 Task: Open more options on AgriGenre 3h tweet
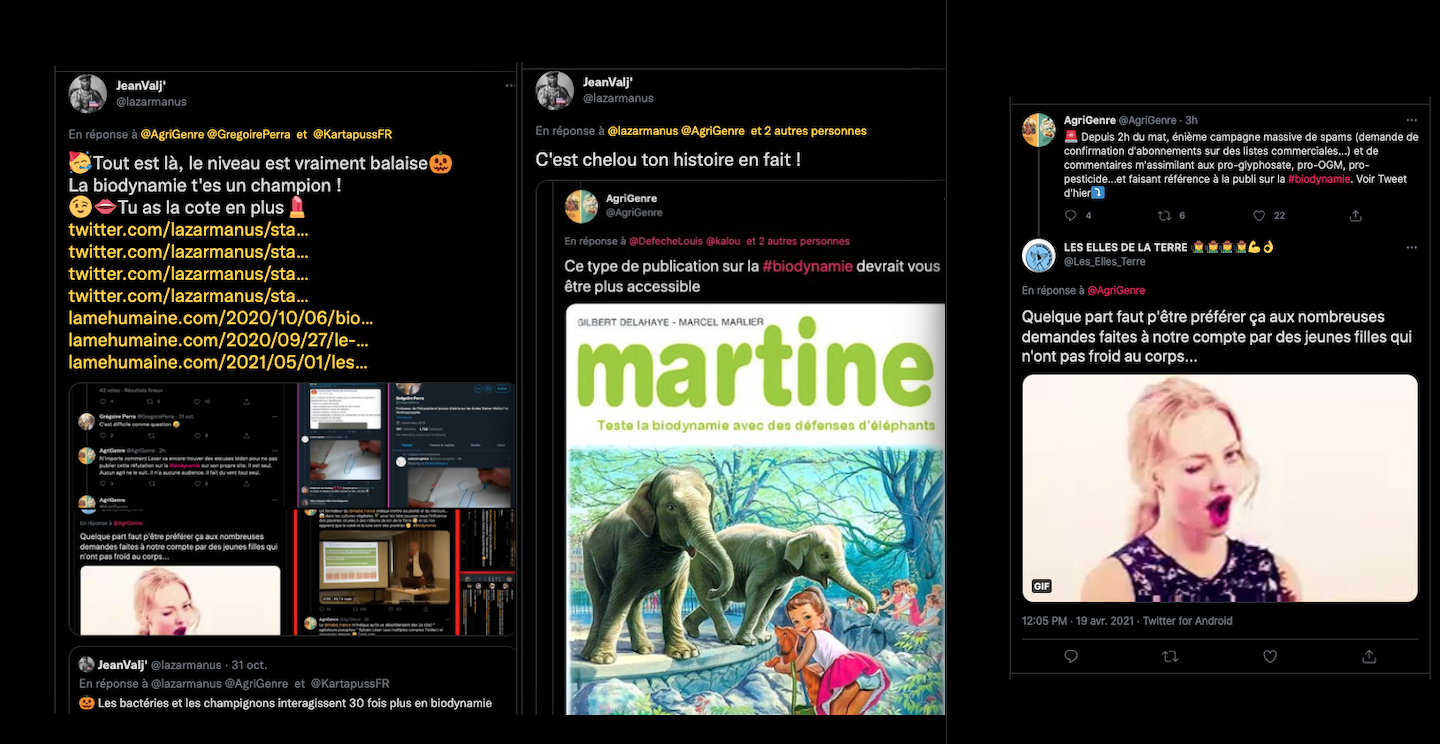tap(1411, 120)
